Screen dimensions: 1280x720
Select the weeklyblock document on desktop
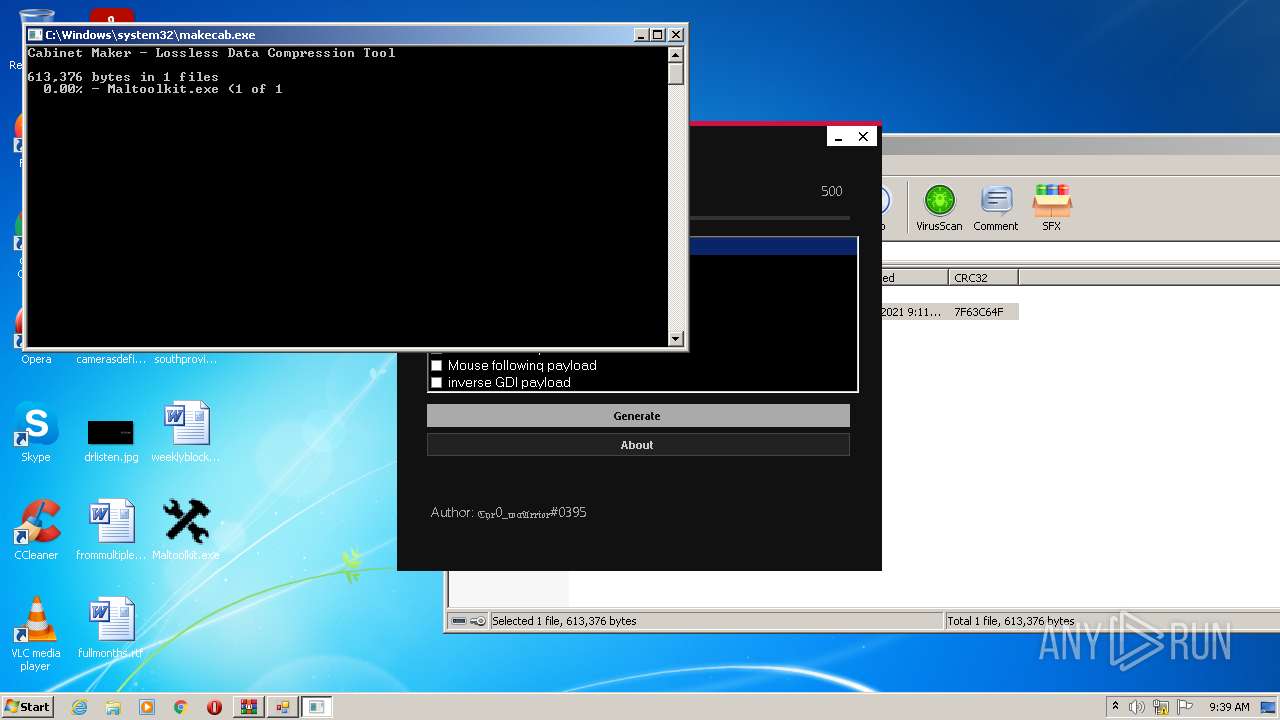(186, 433)
